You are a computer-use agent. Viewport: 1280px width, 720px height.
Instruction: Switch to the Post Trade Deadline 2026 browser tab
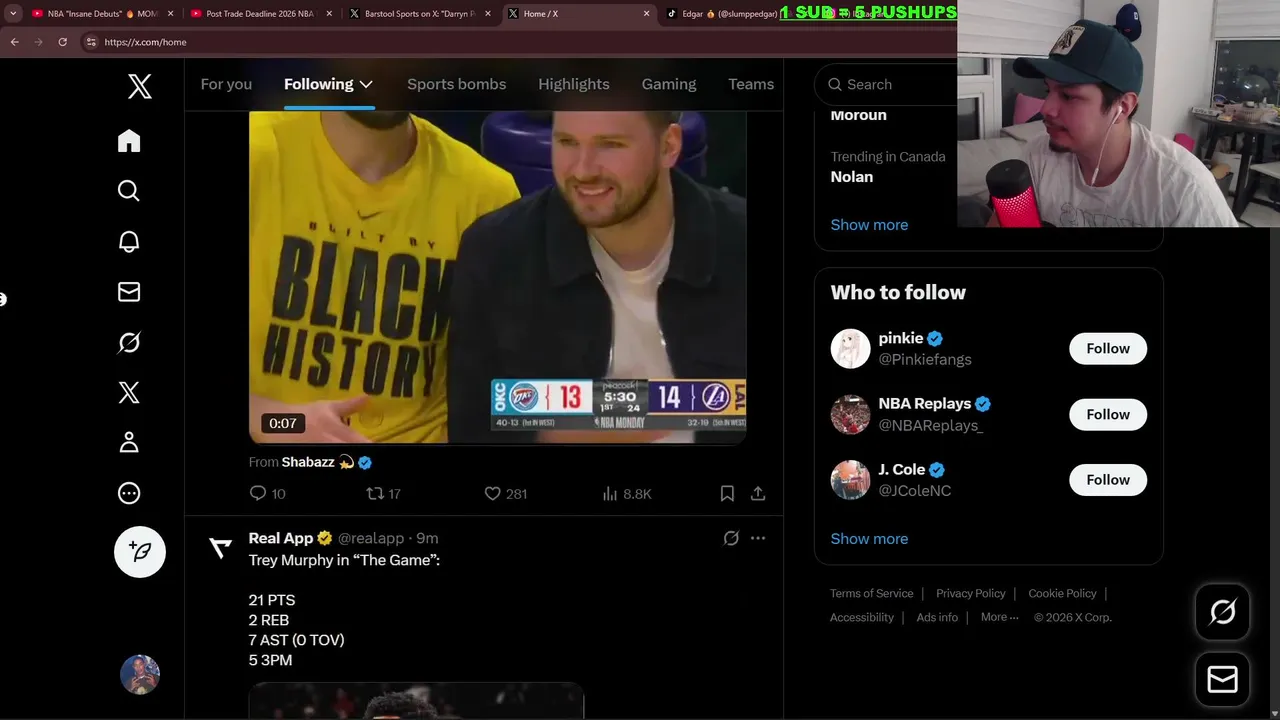(x=260, y=14)
